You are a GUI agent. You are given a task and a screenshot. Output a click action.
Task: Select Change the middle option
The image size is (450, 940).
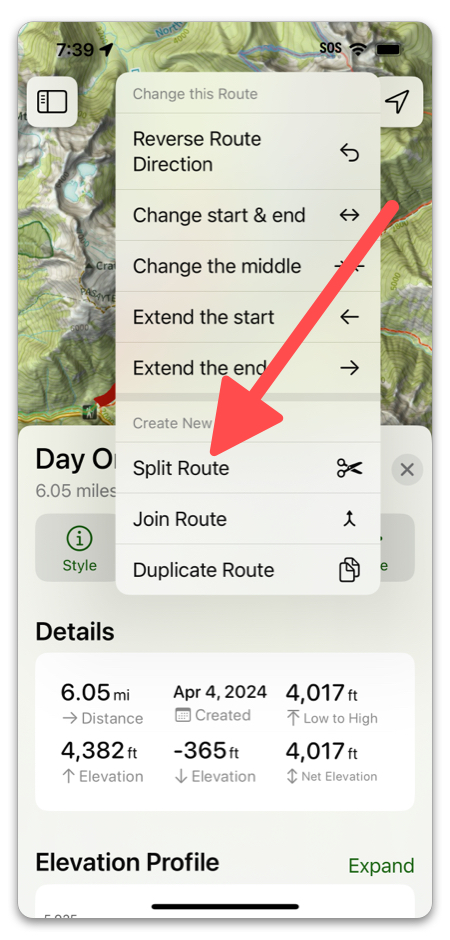(x=247, y=266)
